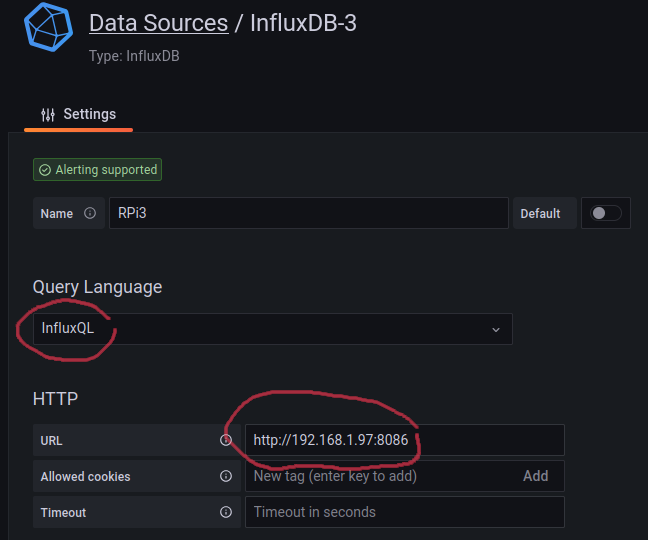
Task: Click the Name label
Action: coord(57,214)
